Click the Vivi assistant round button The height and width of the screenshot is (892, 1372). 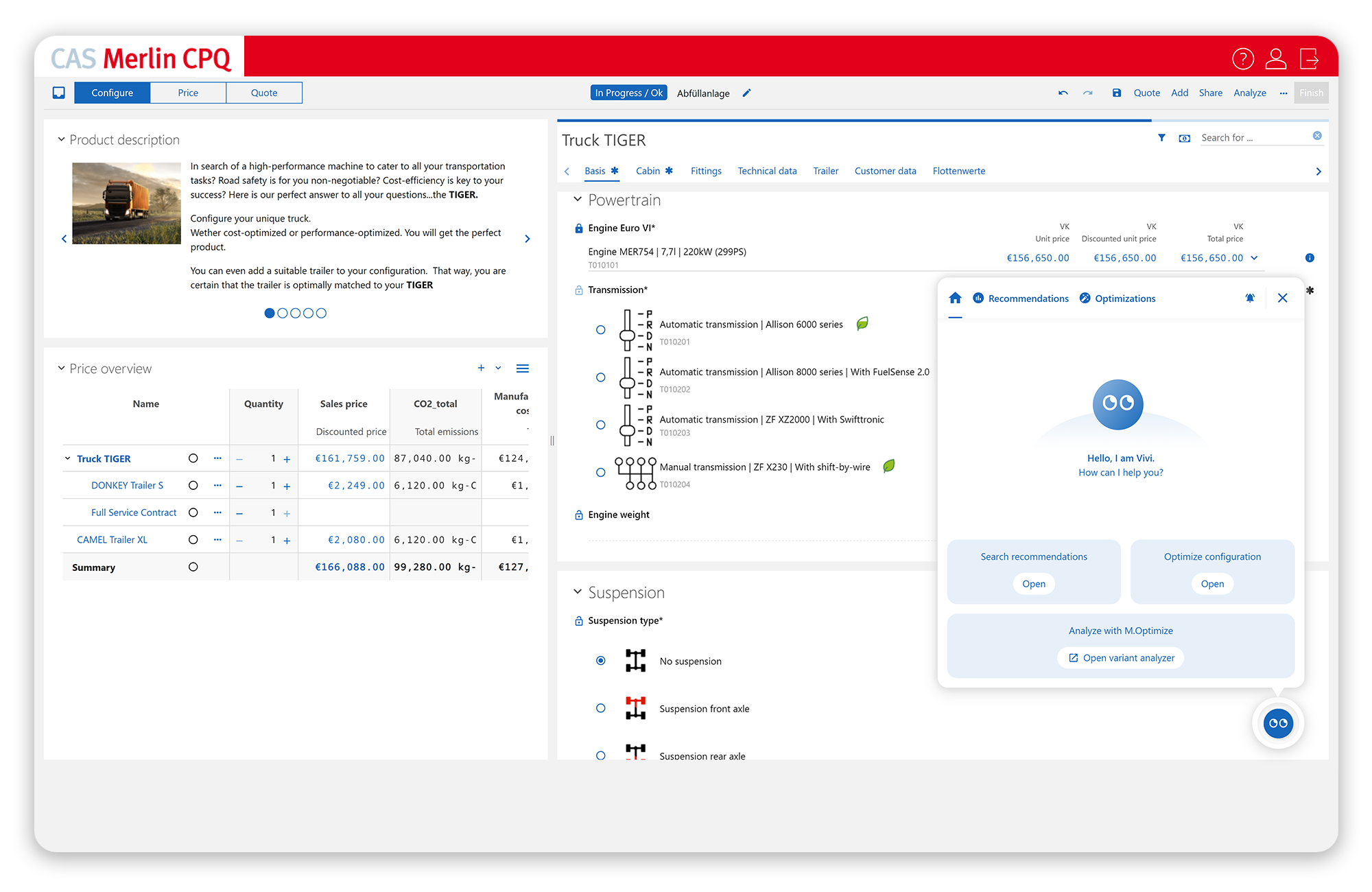click(1277, 723)
